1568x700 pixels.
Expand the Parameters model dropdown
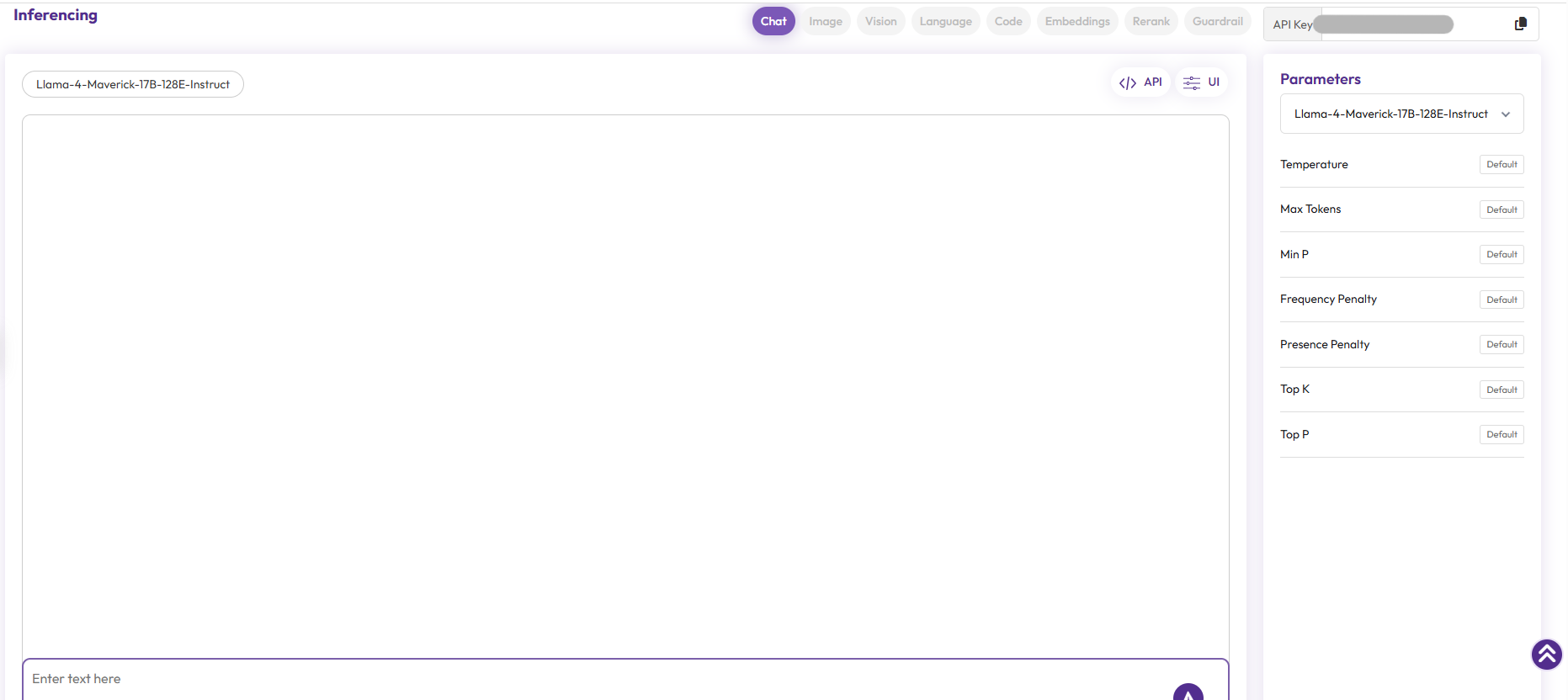(x=1401, y=114)
